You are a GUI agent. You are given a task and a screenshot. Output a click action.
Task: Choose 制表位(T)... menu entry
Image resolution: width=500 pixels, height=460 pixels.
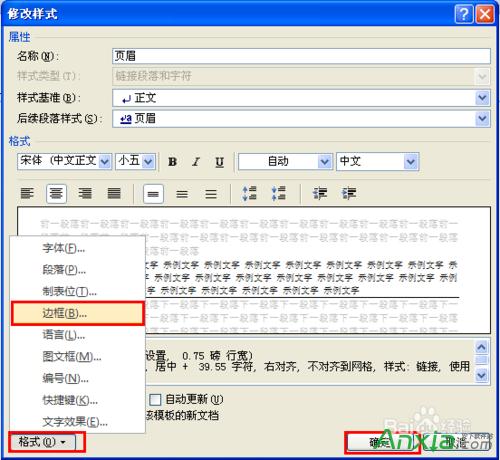77,292
